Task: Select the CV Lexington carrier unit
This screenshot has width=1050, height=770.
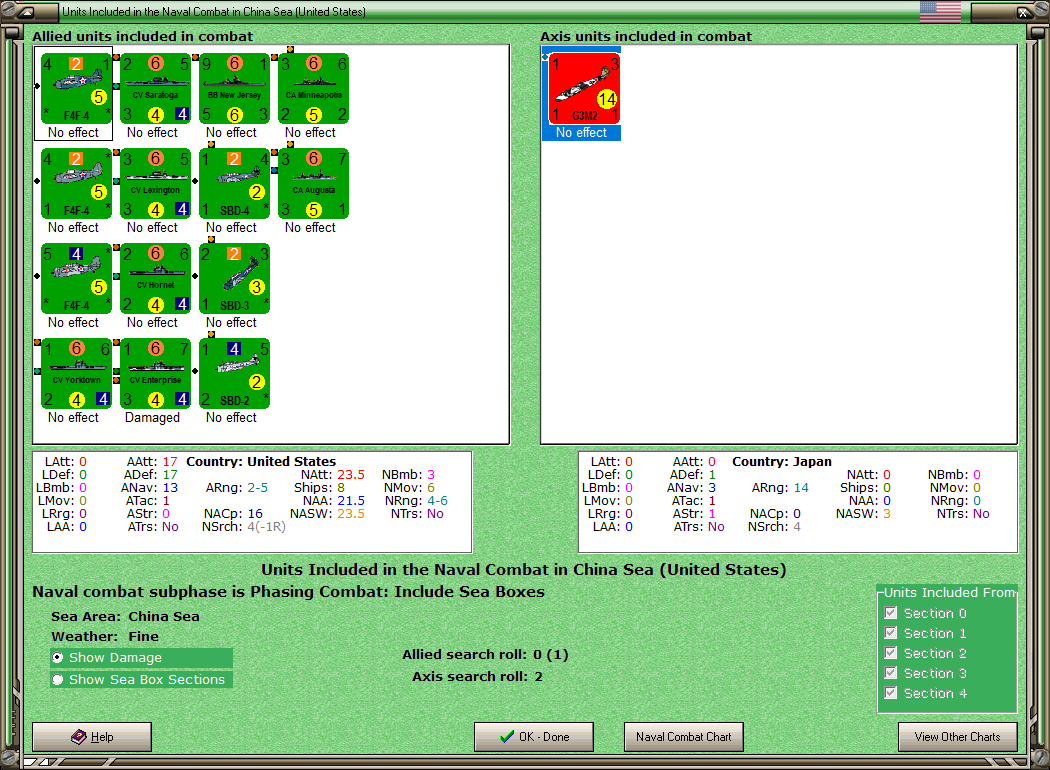Action: (155, 184)
